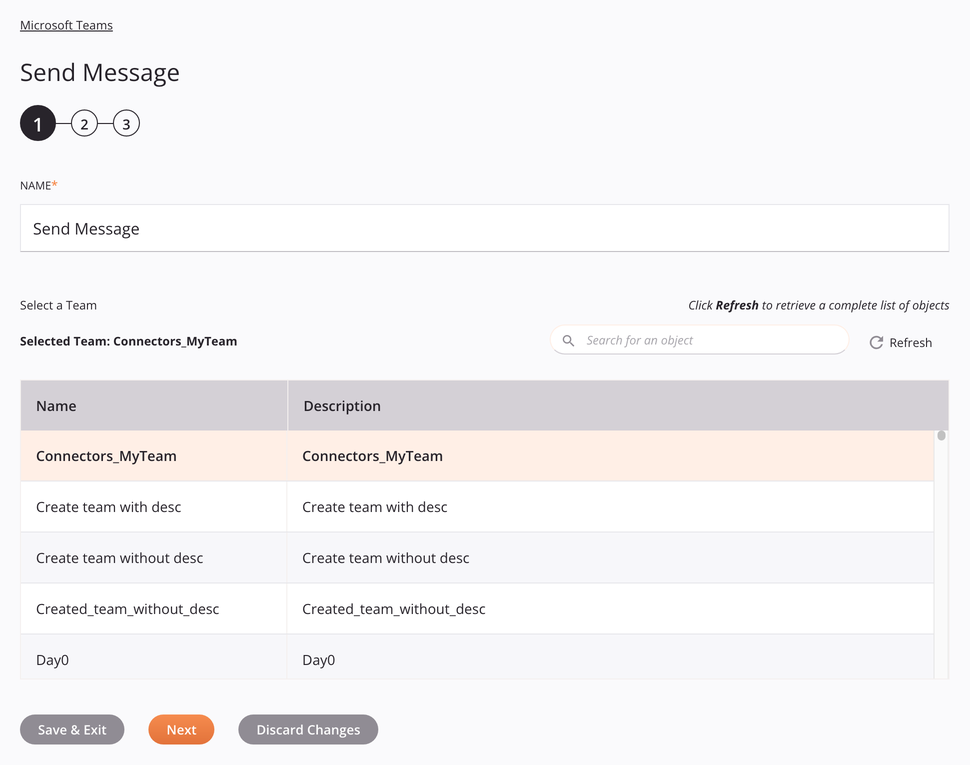Click into the Search for an object field
Viewport: 970px width, 765px height.
[700, 340]
